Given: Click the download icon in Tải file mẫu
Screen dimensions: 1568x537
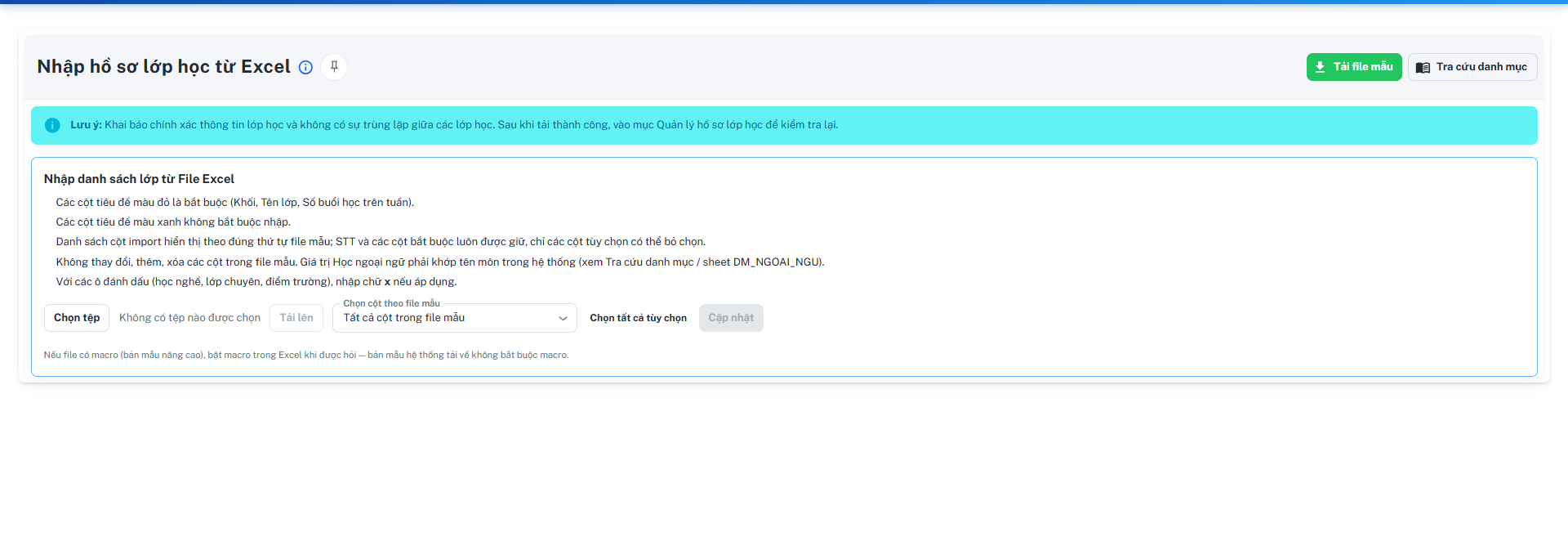Looking at the screenshot, I should pos(1320,67).
